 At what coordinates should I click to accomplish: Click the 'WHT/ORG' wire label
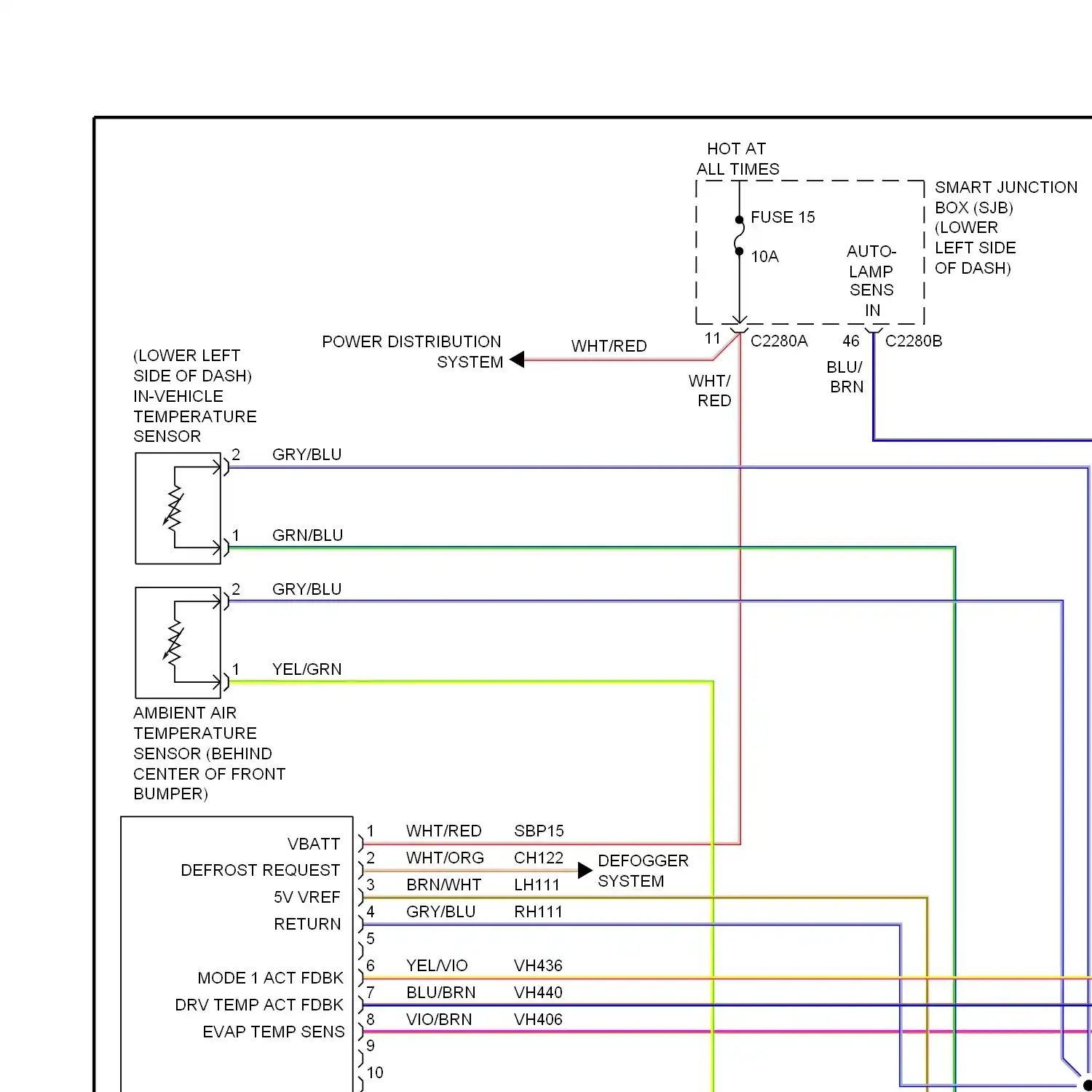coord(446,858)
